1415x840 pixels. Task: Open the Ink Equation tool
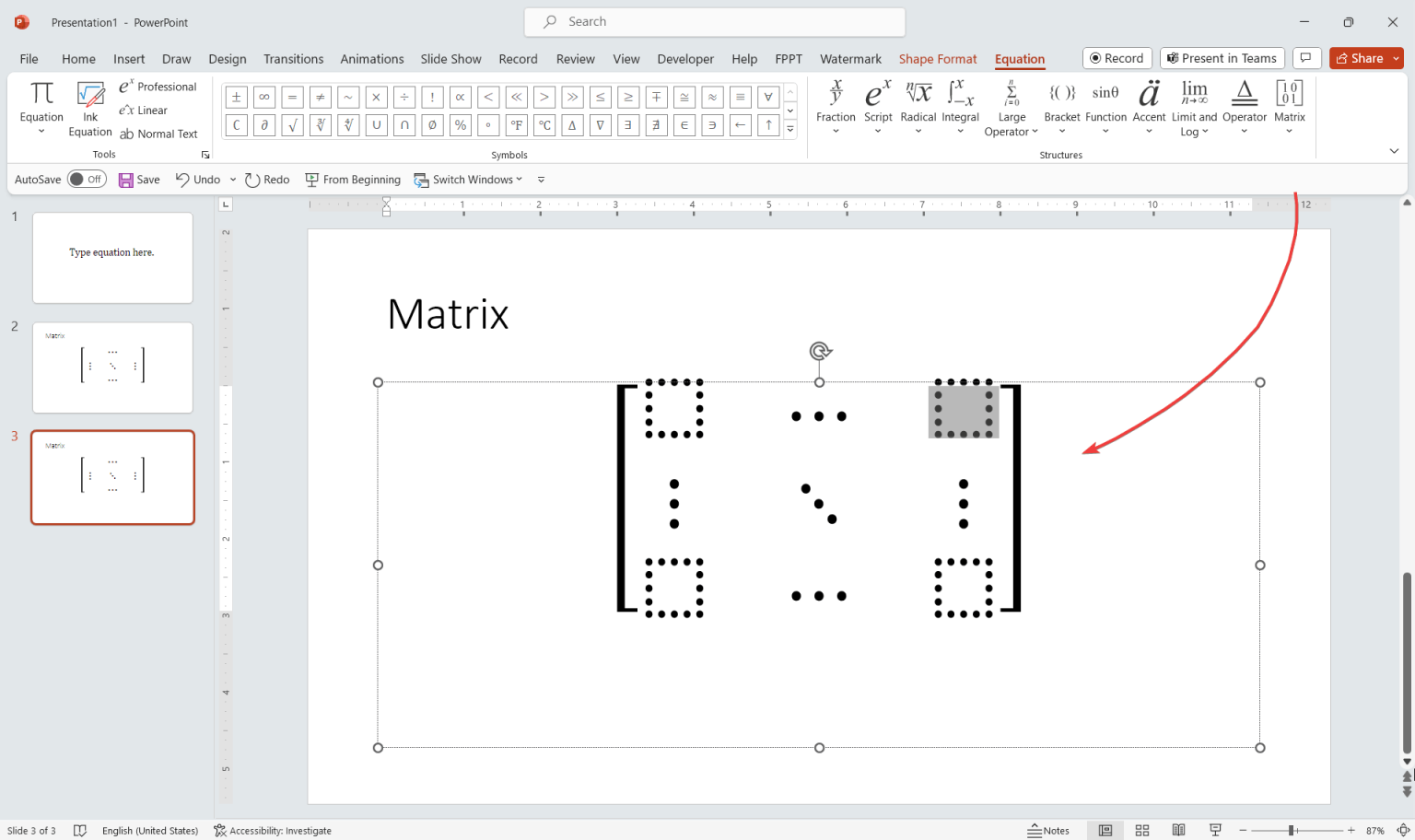[89, 106]
